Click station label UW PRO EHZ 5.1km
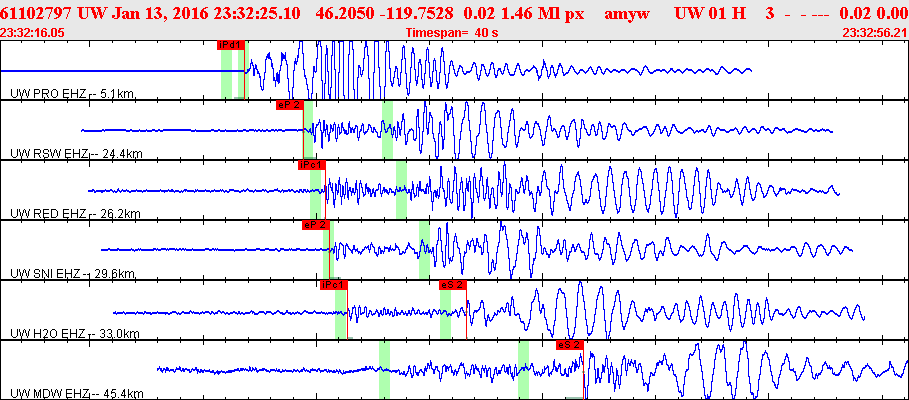The image size is (909, 400). [x=73, y=93]
